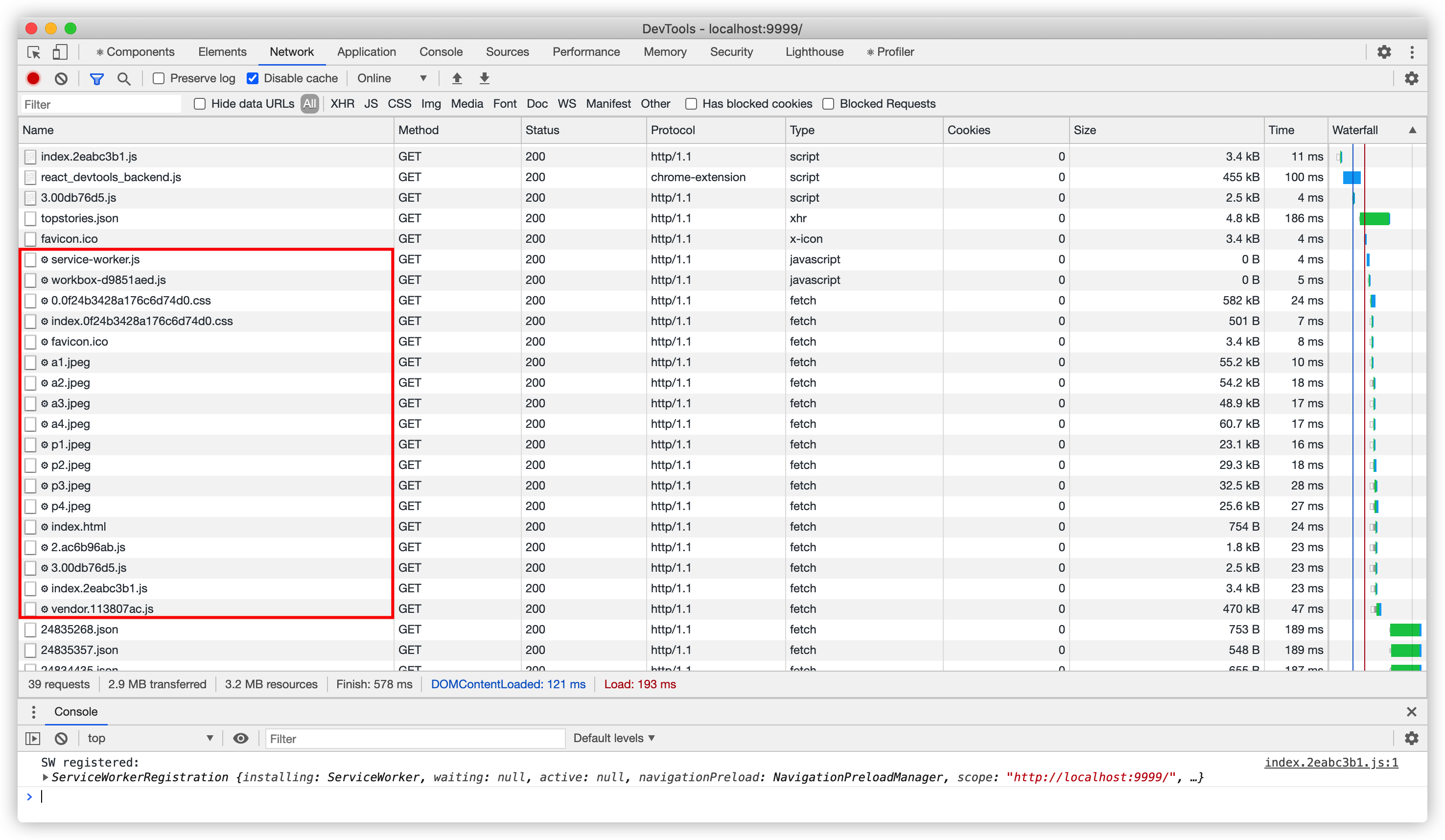Viewport: 1445px width, 840px height.
Task: Import HAR file with upload arrow
Action: coord(457,78)
